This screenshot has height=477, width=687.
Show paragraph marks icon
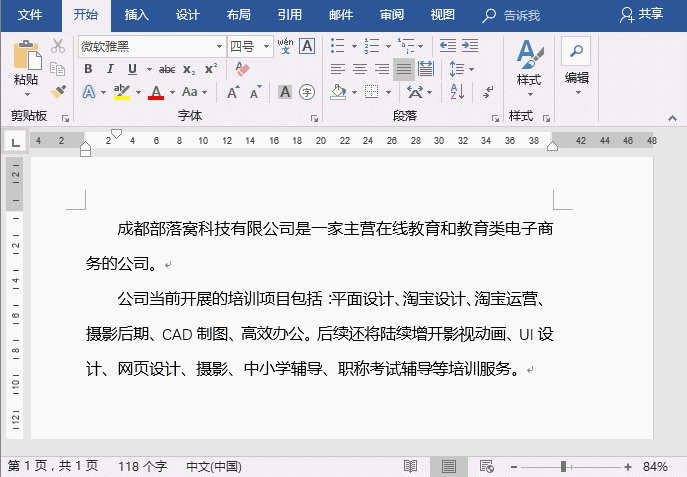coord(488,92)
